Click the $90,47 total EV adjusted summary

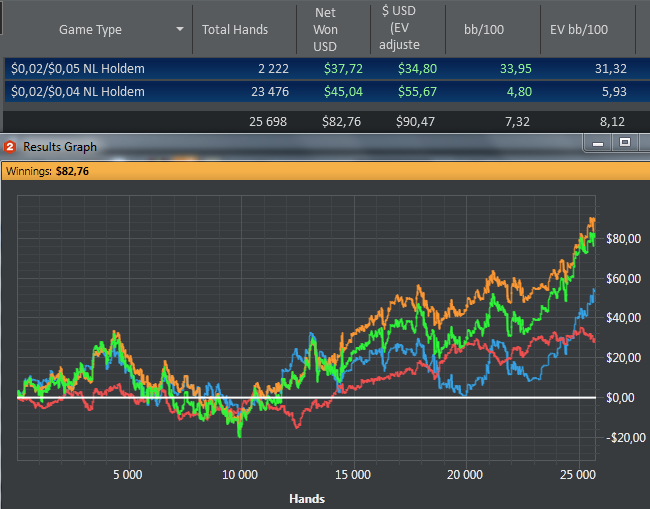tap(415, 121)
